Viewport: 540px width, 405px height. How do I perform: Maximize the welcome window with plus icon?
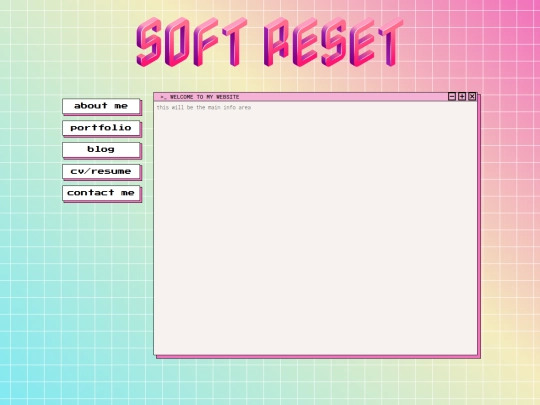click(x=462, y=97)
